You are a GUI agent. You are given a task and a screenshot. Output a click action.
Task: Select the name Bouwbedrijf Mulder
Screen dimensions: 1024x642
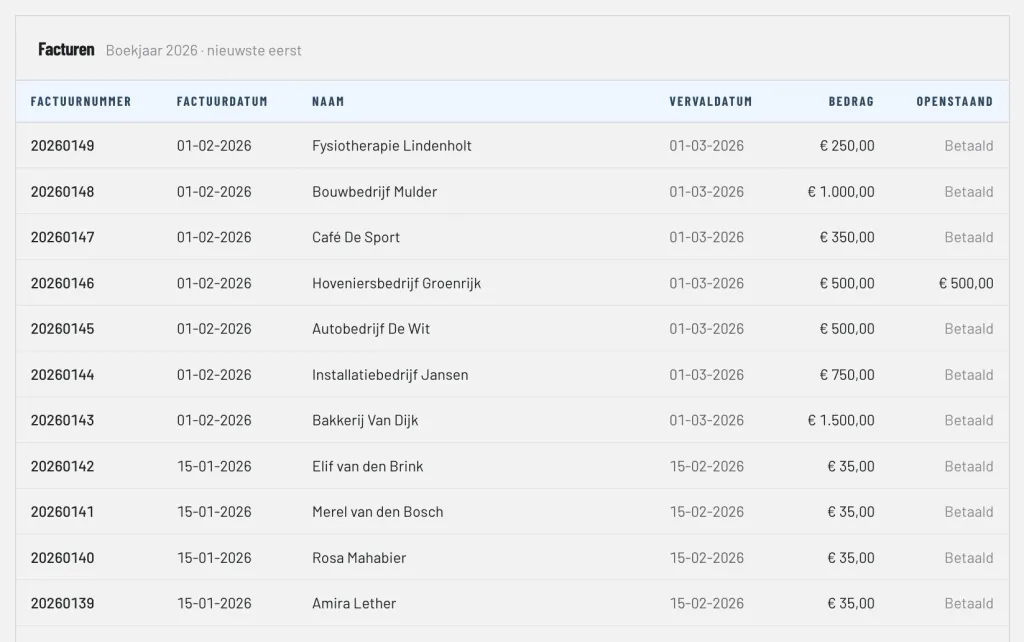coord(374,191)
